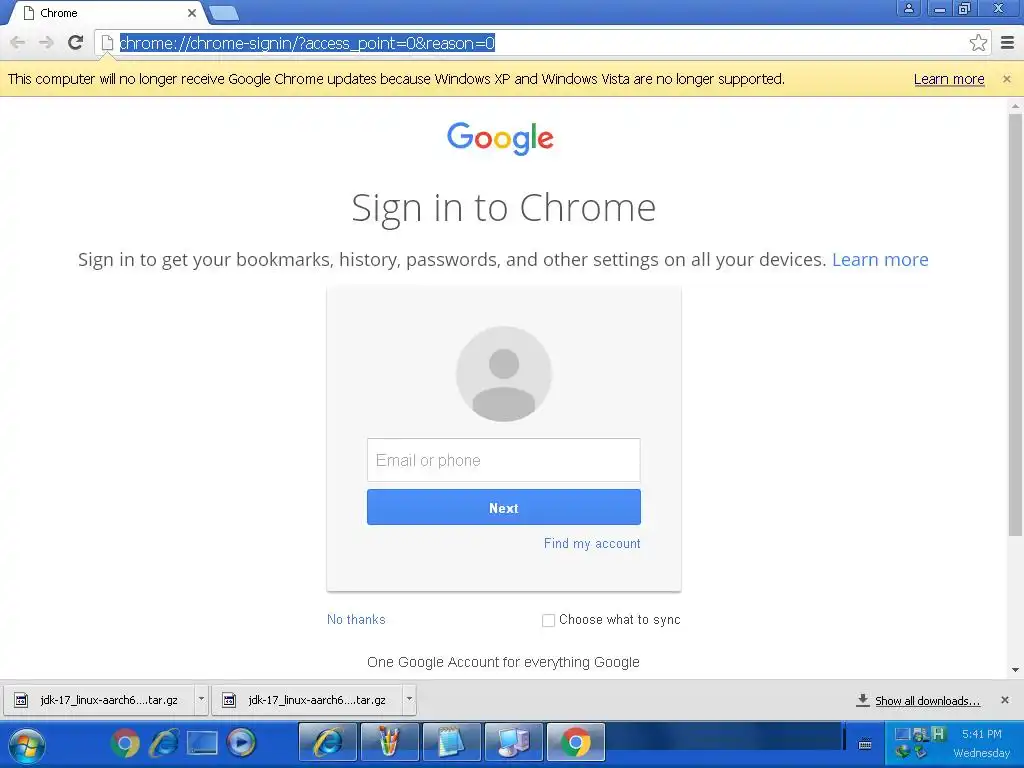1024x768 pixels.
Task: Reload the current page
Action: (75, 42)
